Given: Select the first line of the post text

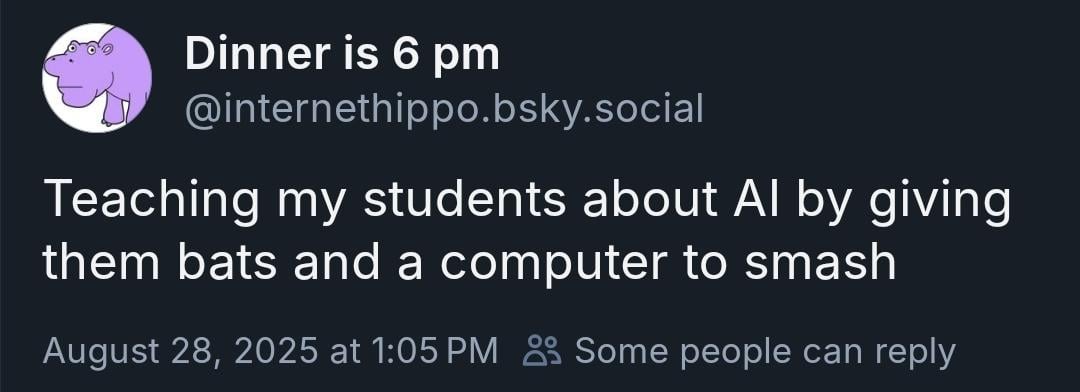Looking at the screenshot, I should pos(527,201).
